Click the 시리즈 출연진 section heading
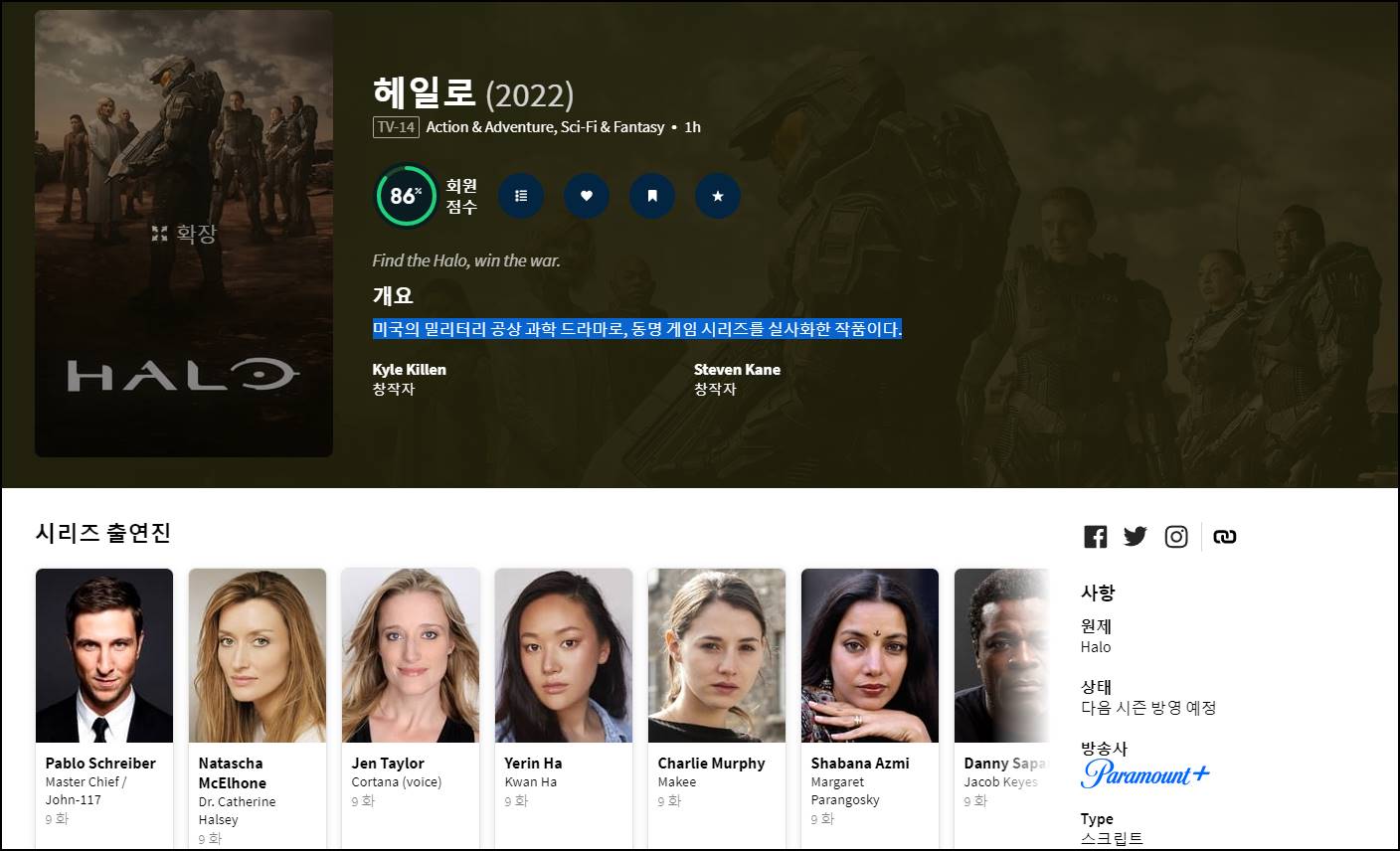Screen dimensions: 1400x851 tap(103, 533)
